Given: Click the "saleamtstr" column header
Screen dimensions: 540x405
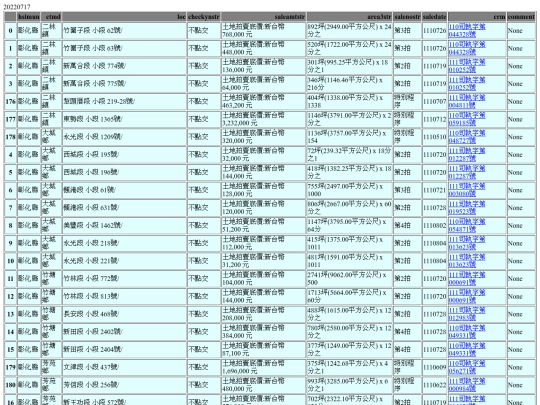Looking at the screenshot, I should click(x=263, y=17).
